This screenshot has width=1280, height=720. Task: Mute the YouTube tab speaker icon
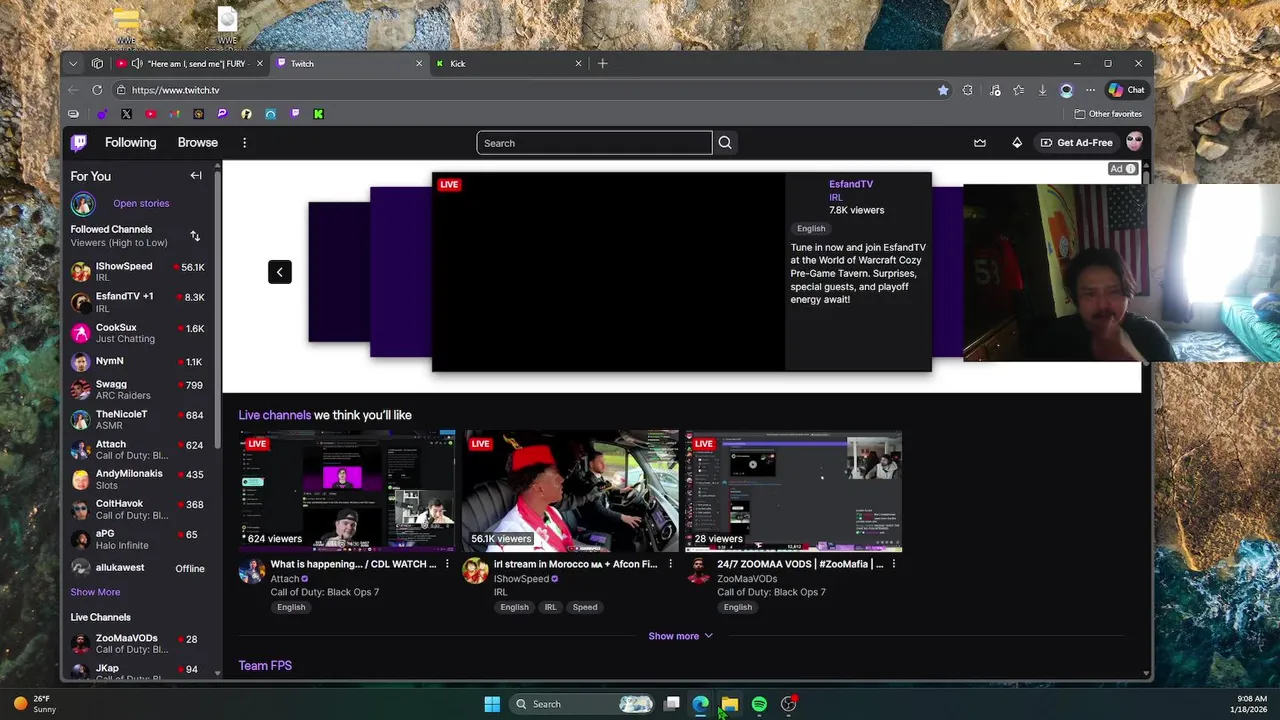click(137, 63)
